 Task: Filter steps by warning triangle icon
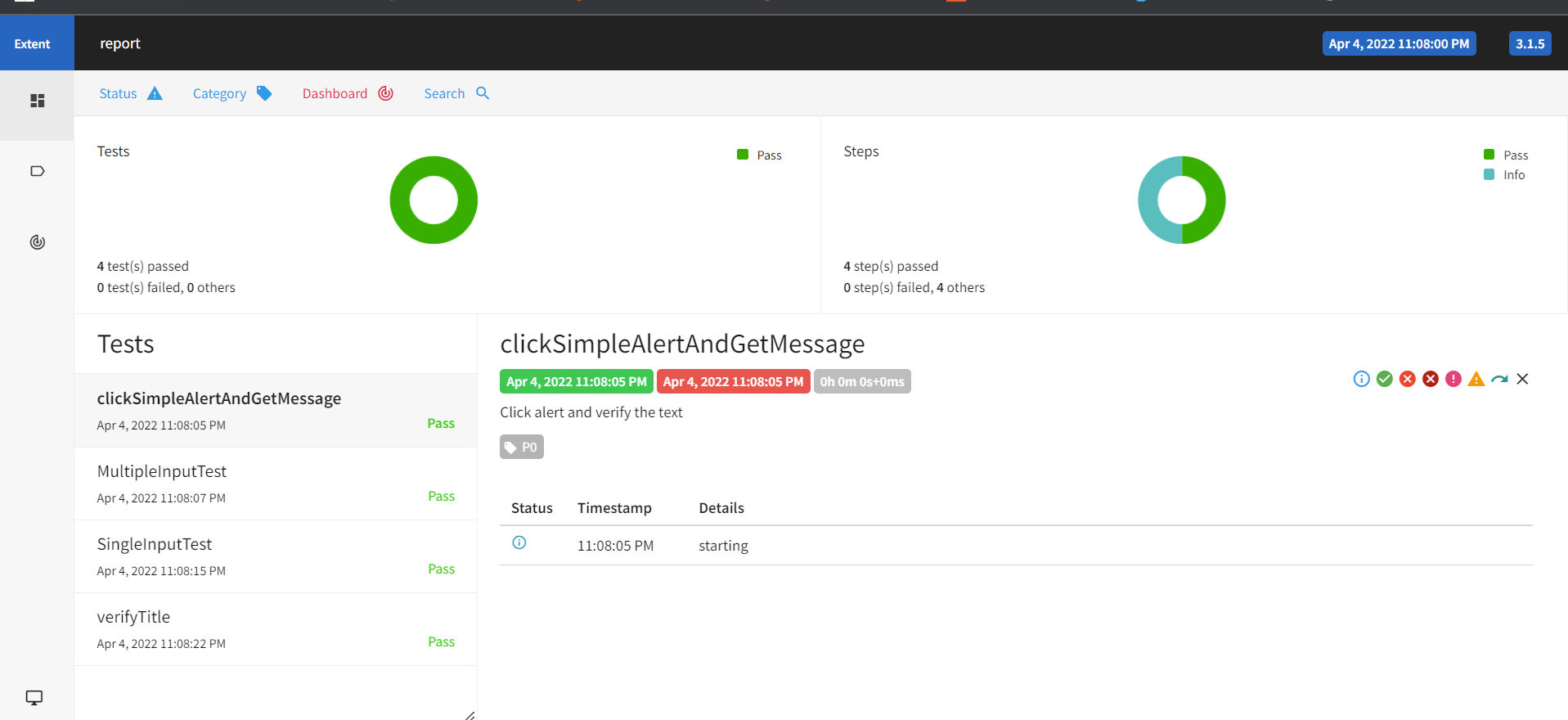click(1476, 379)
